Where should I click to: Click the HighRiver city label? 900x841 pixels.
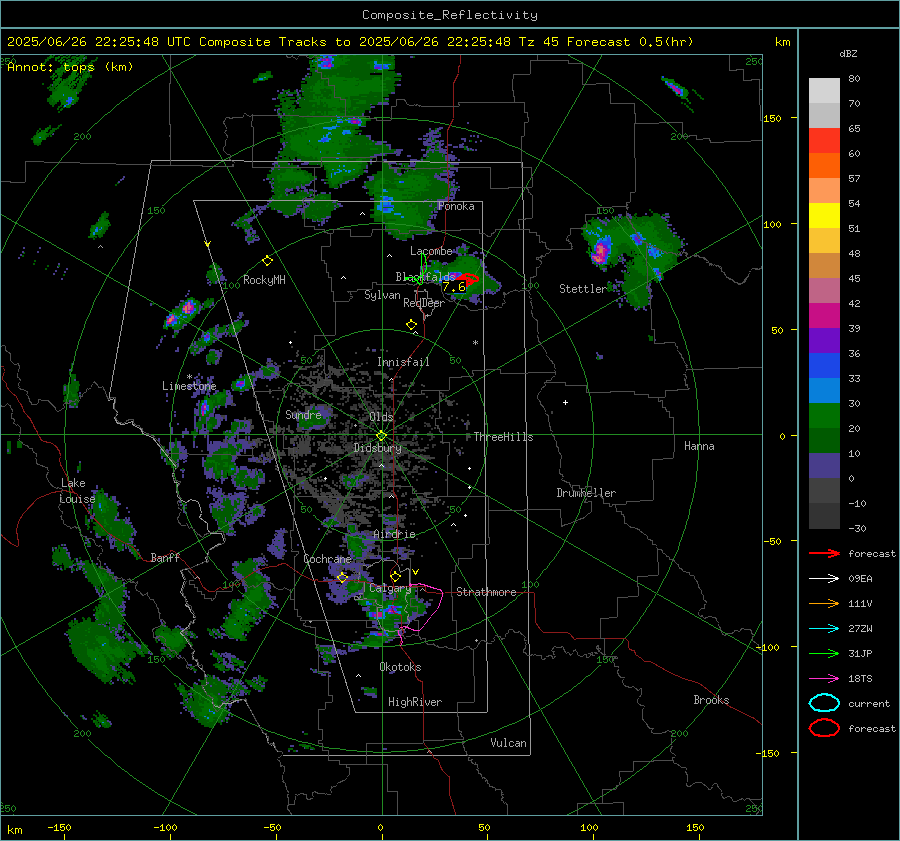pyautogui.click(x=415, y=702)
